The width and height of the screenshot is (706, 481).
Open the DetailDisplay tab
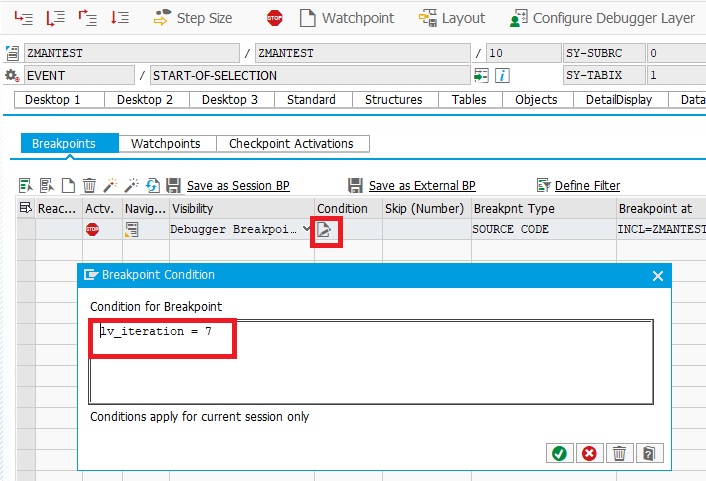[x=619, y=100]
